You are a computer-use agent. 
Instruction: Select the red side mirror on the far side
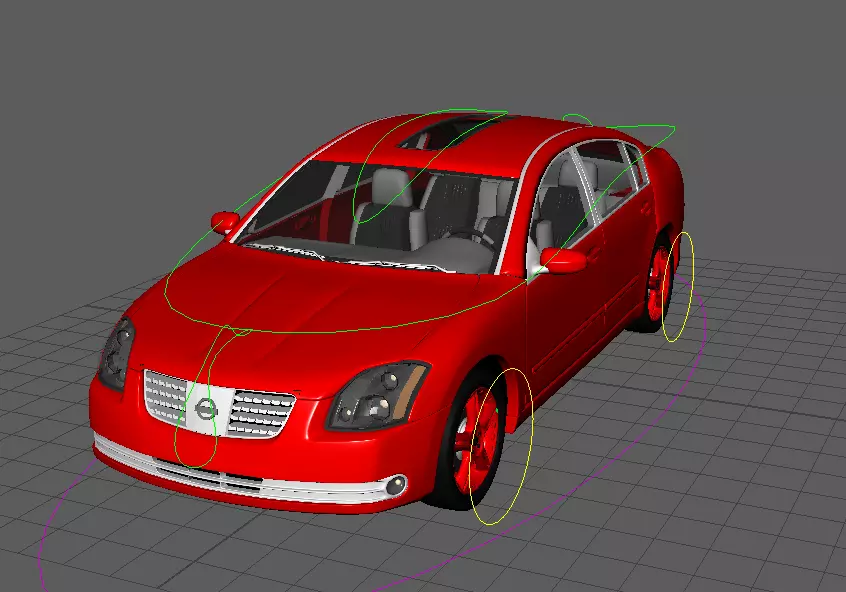tap(225, 222)
